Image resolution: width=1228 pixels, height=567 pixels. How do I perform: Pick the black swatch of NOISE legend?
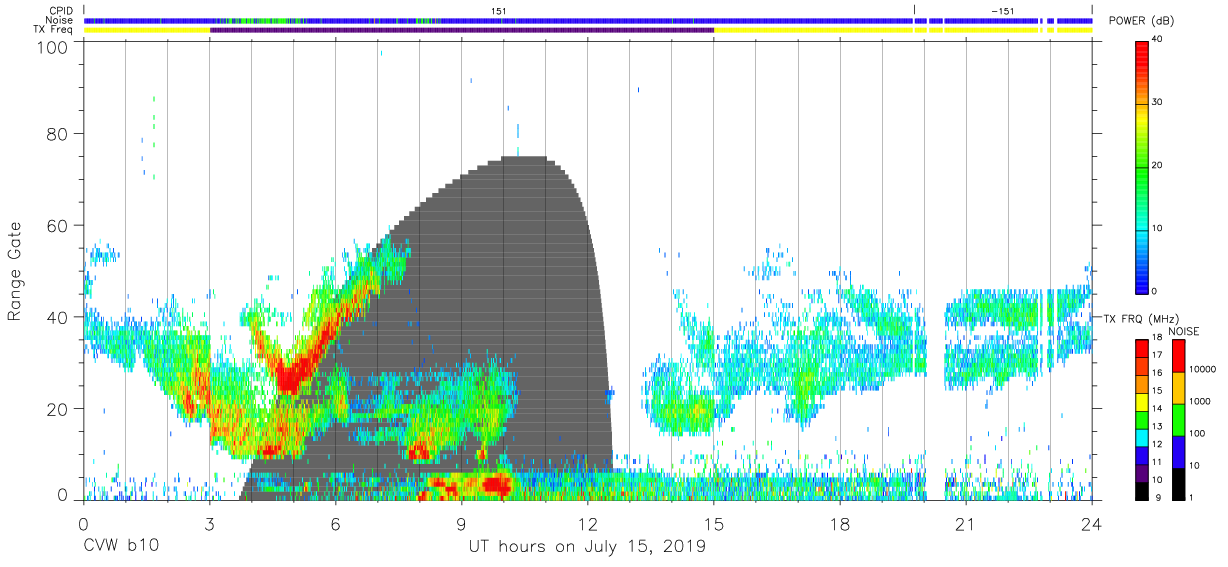click(x=1179, y=483)
